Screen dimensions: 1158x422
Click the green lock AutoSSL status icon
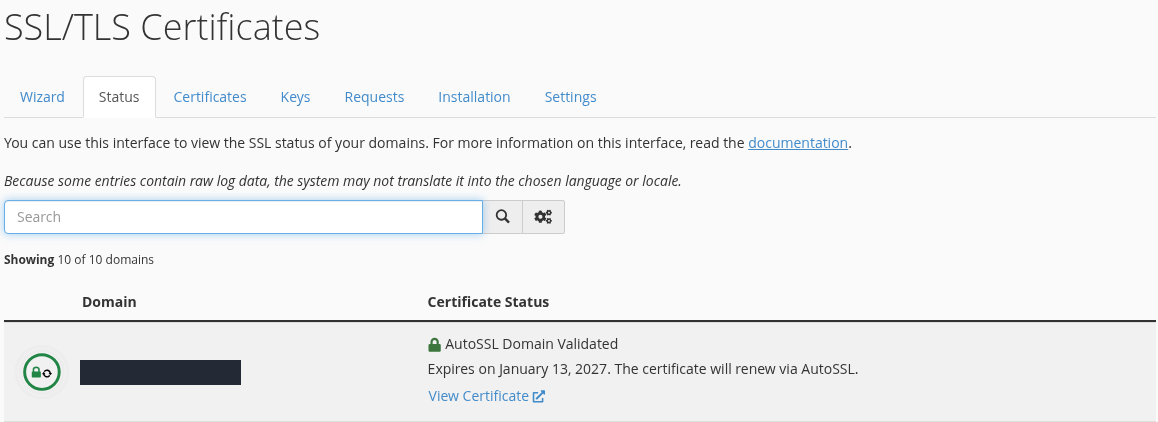42,372
